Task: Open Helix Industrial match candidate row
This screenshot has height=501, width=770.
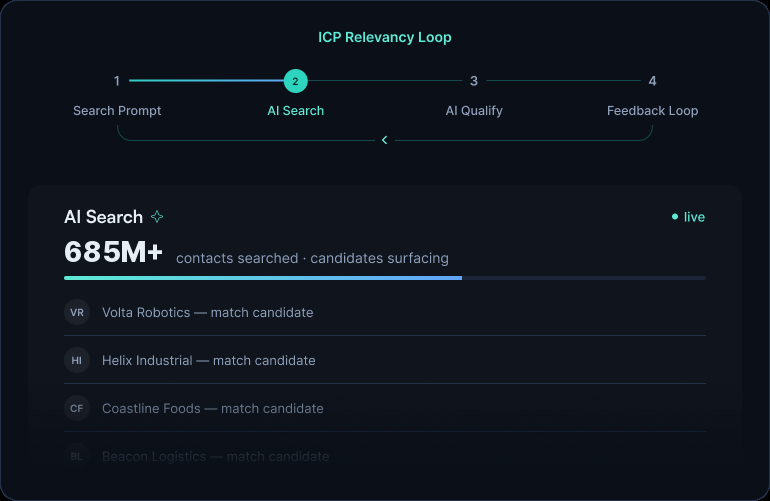Action: click(385, 361)
